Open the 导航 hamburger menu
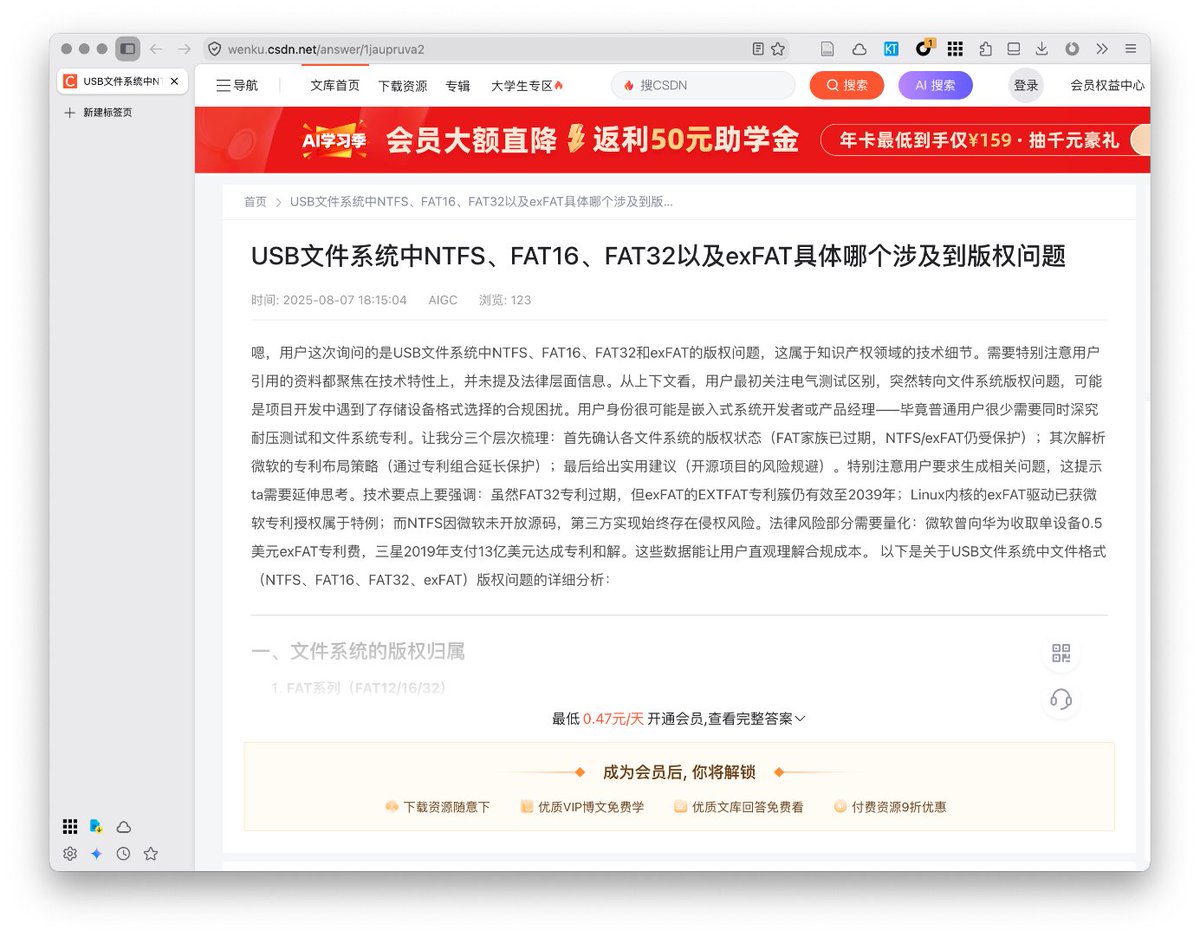The width and height of the screenshot is (1200, 937). pos(237,86)
